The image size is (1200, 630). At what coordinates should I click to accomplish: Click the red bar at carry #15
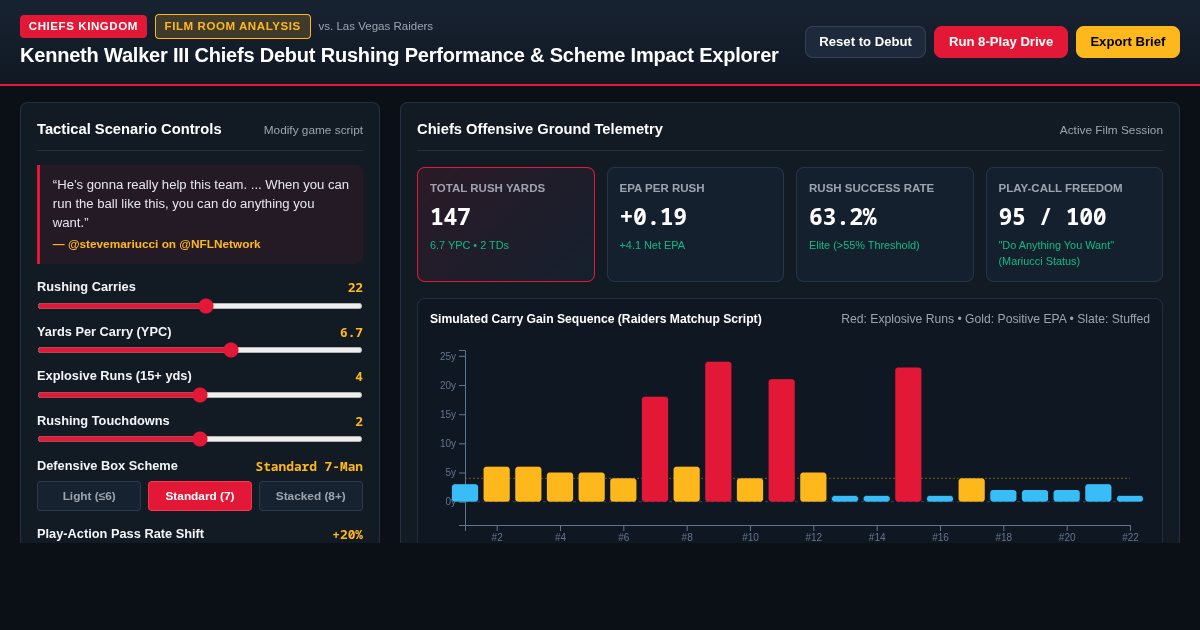click(908, 435)
